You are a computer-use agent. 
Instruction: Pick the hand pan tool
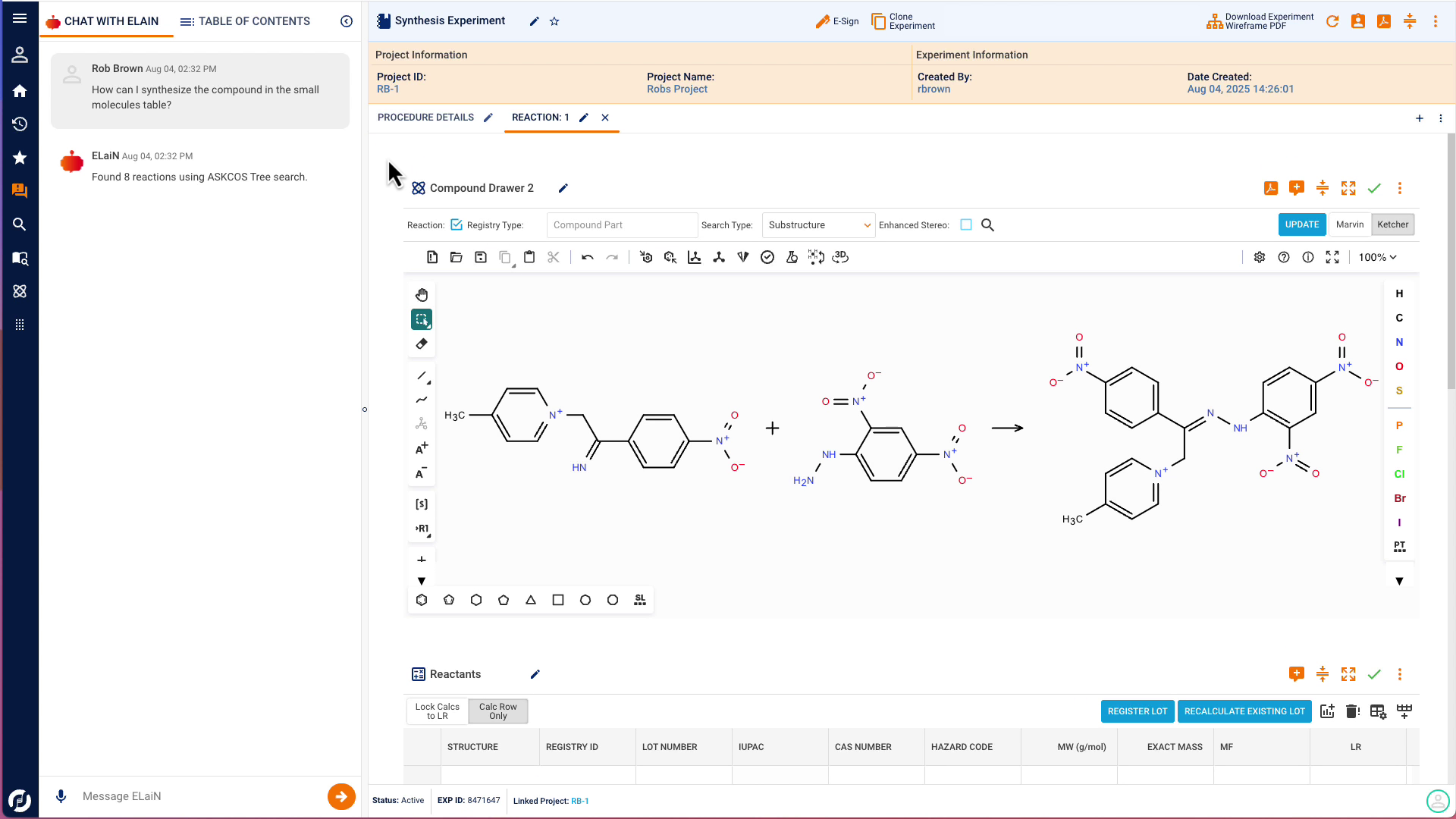[422, 295]
